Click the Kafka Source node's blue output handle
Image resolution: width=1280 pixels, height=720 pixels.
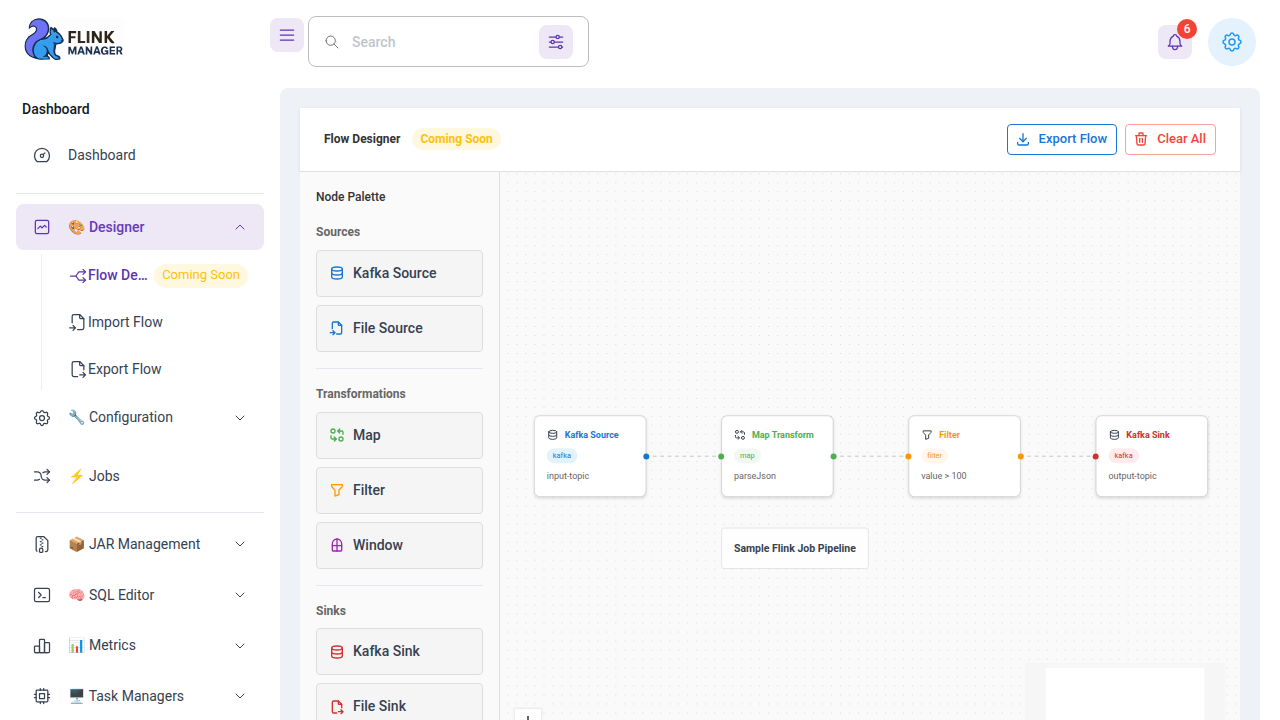(x=646, y=456)
